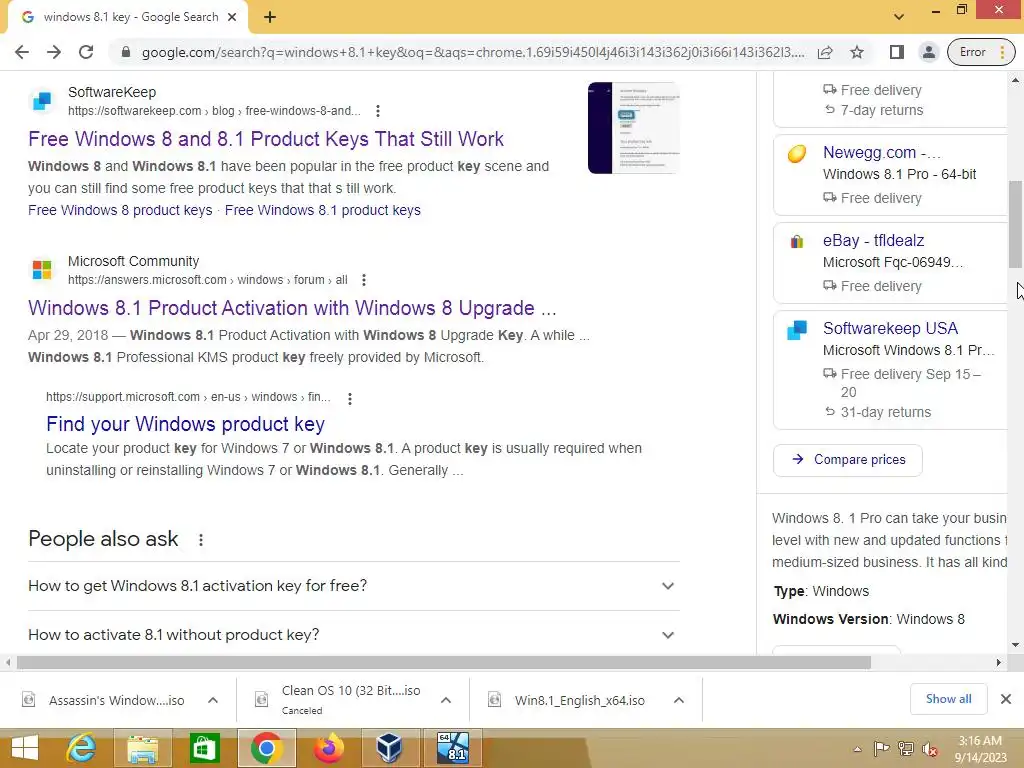Open site info lock icon

pos(126,52)
